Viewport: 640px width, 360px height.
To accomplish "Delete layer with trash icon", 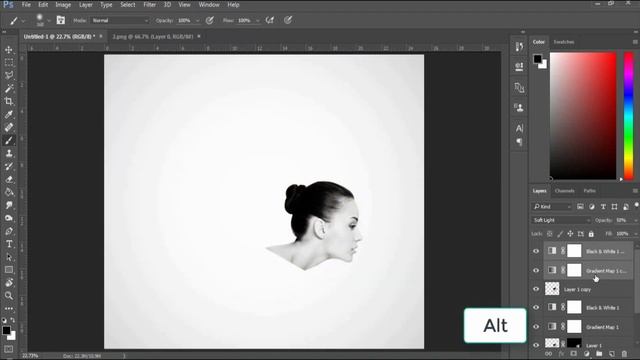I will (624, 354).
